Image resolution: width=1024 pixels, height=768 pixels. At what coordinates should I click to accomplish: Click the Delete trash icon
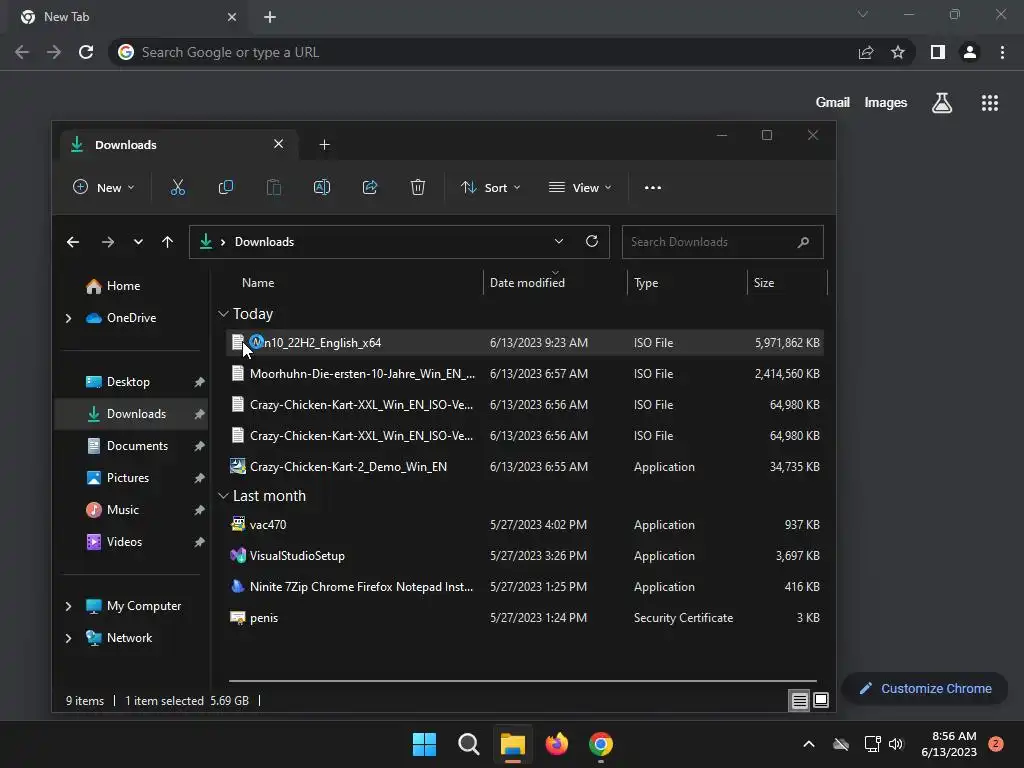click(418, 187)
